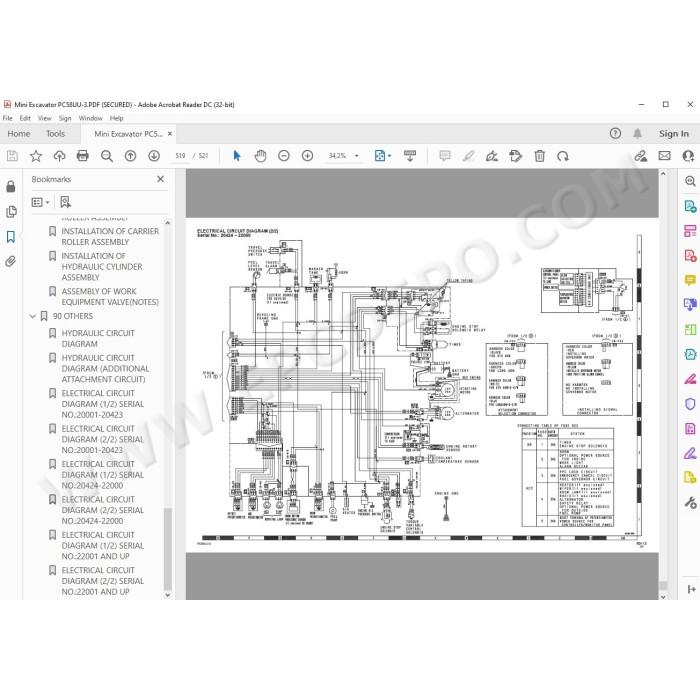Open bookmark options dropdown

pos(40,202)
